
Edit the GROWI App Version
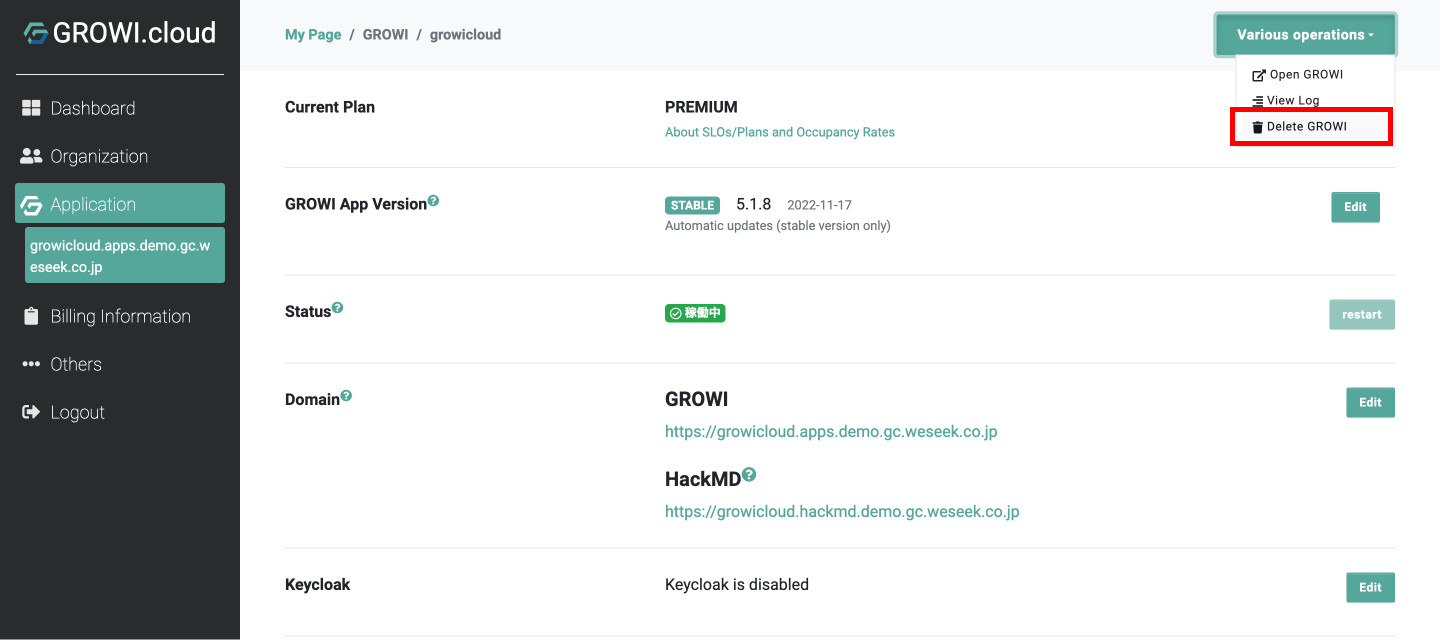click(x=1355, y=207)
